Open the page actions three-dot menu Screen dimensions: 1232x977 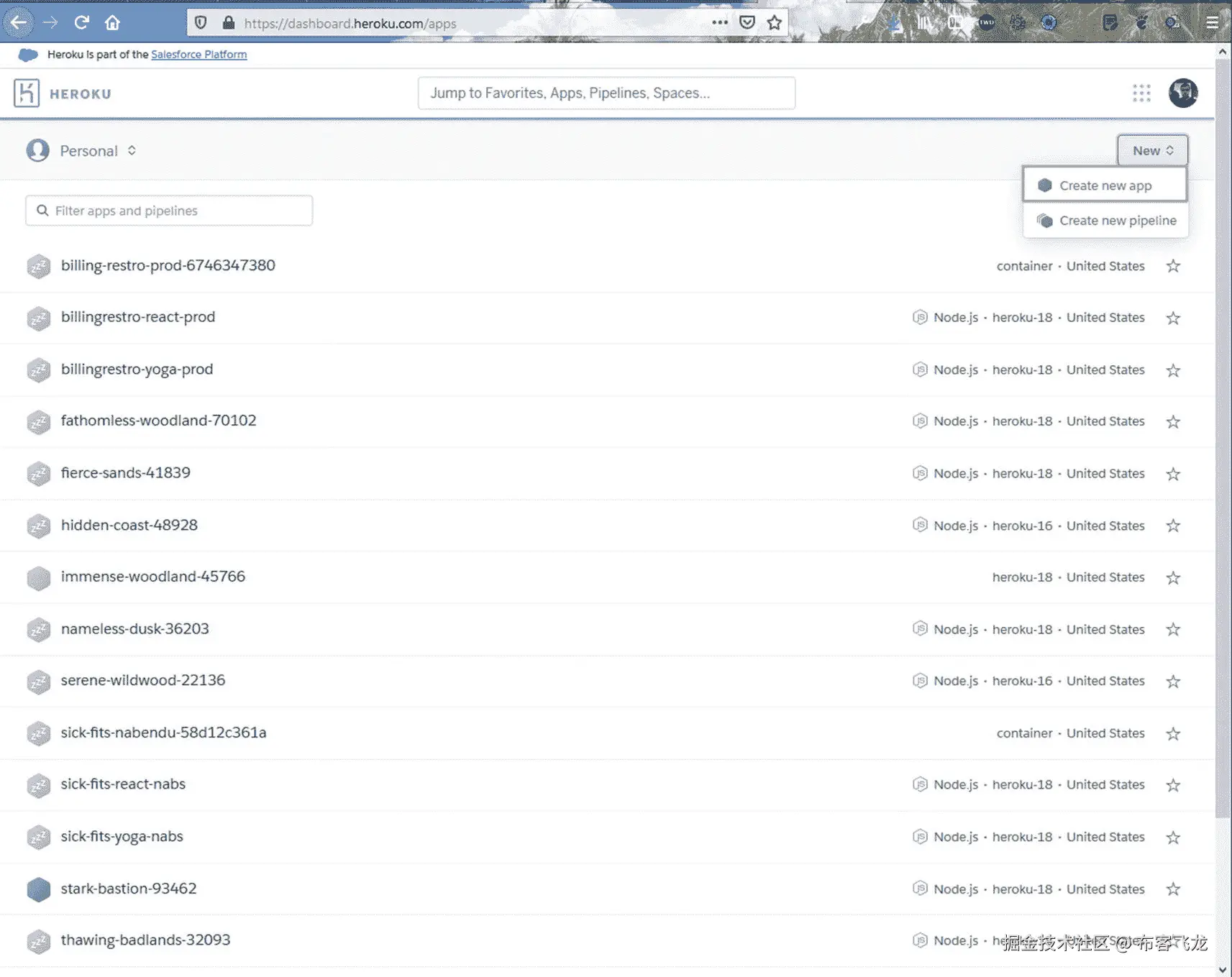click(x=720, y=22)
